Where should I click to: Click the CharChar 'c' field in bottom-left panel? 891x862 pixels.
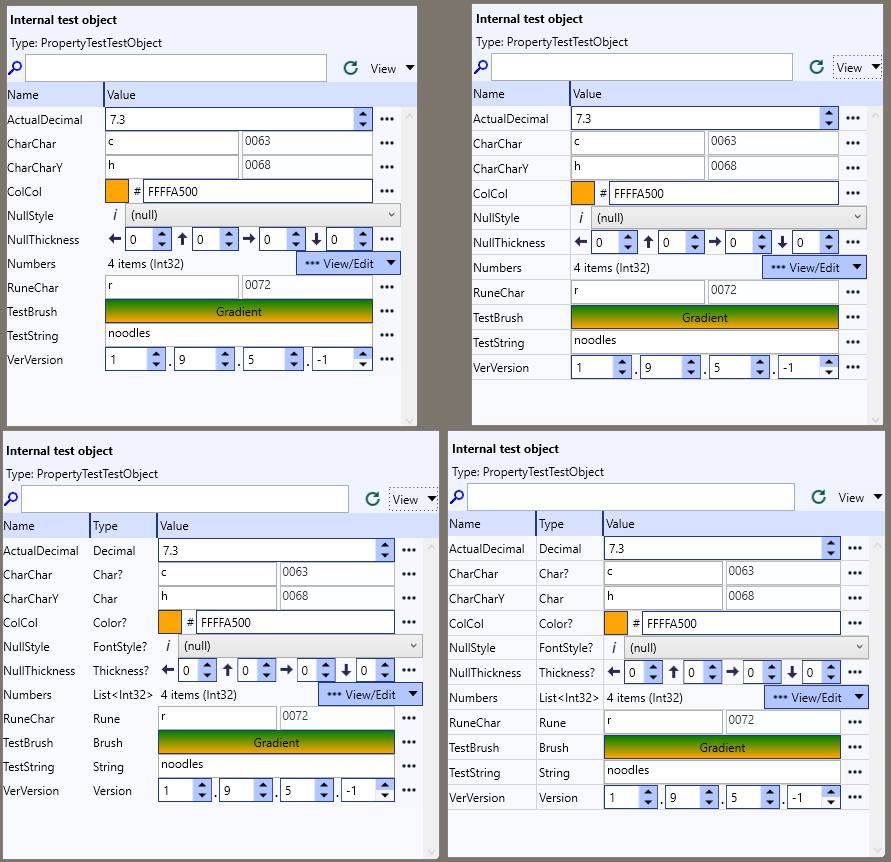pos(217,574)
